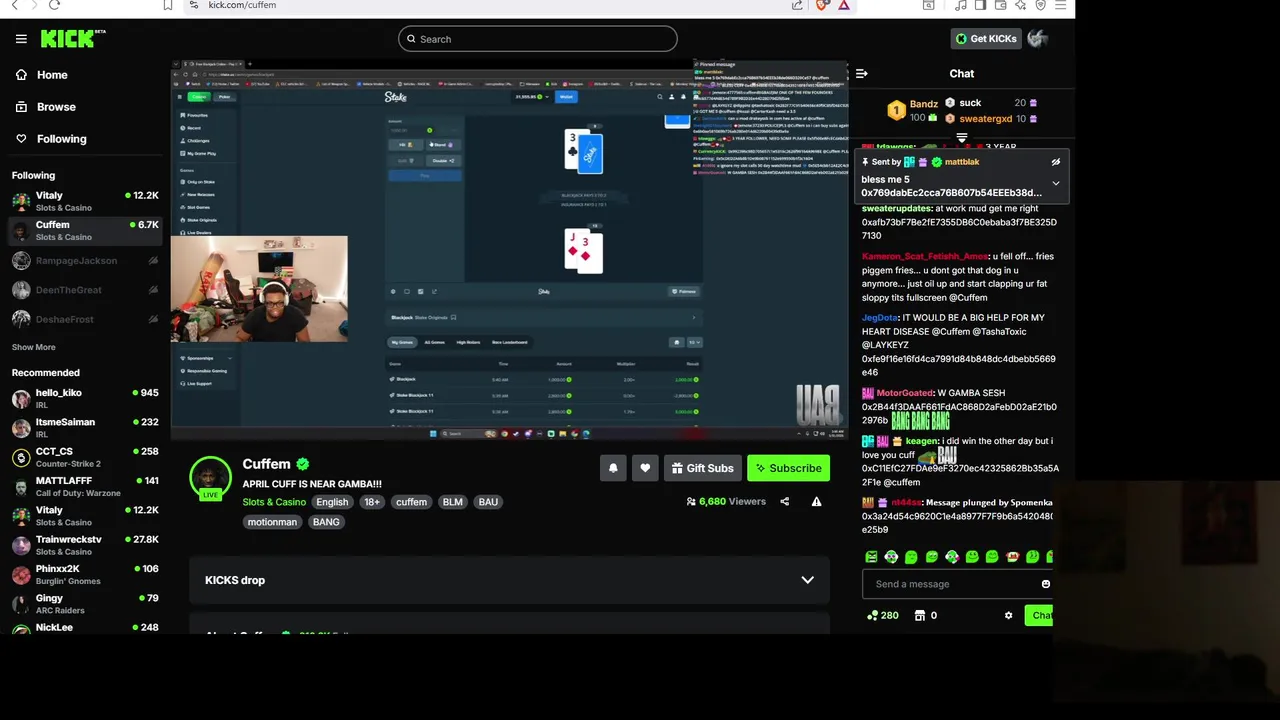Click sweaterupdates username in chat
The width and height of the screenshot is (1280, 720).
897,209
